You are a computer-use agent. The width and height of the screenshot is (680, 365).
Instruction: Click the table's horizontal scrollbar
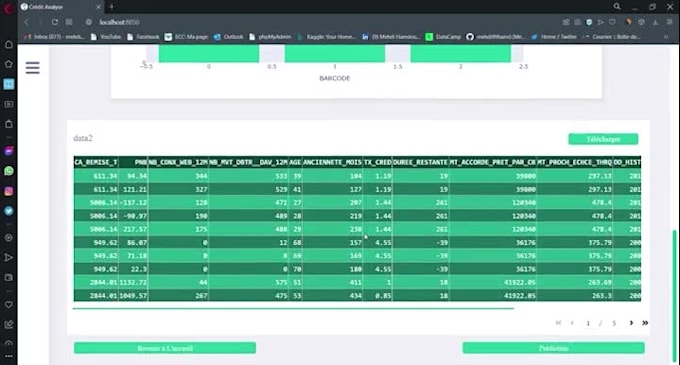point(294,309)
